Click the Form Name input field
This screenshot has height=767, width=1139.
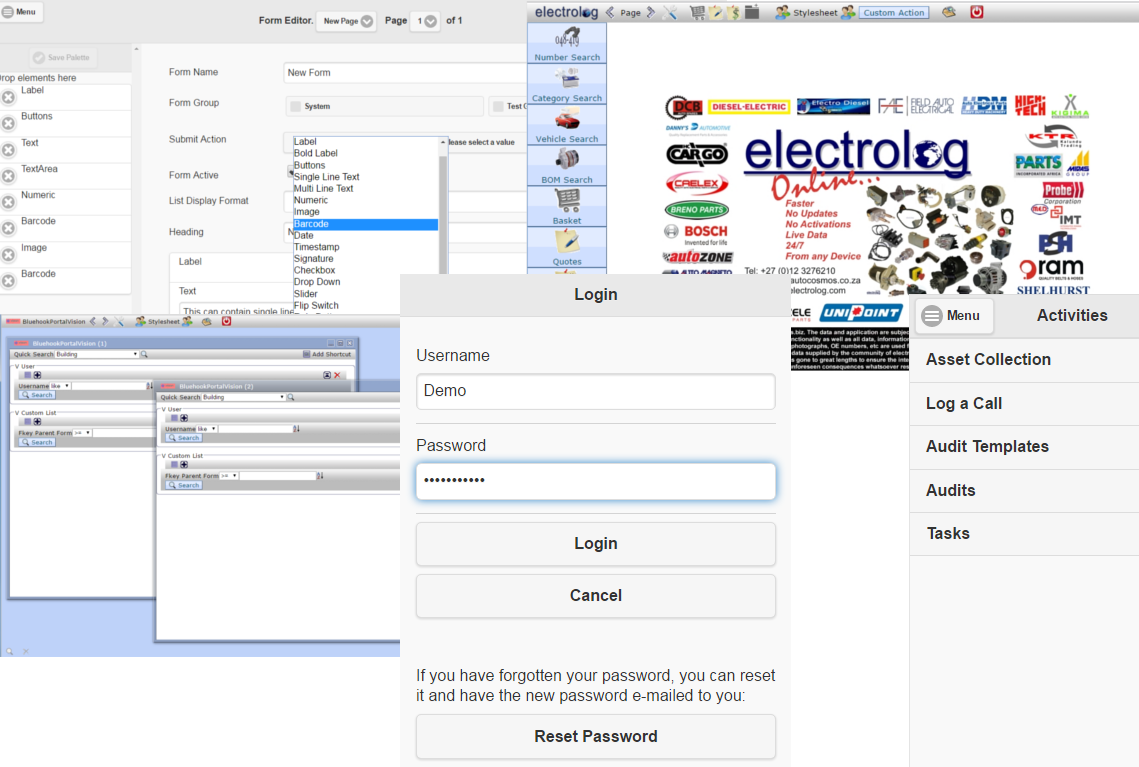[x=405, y=73]
